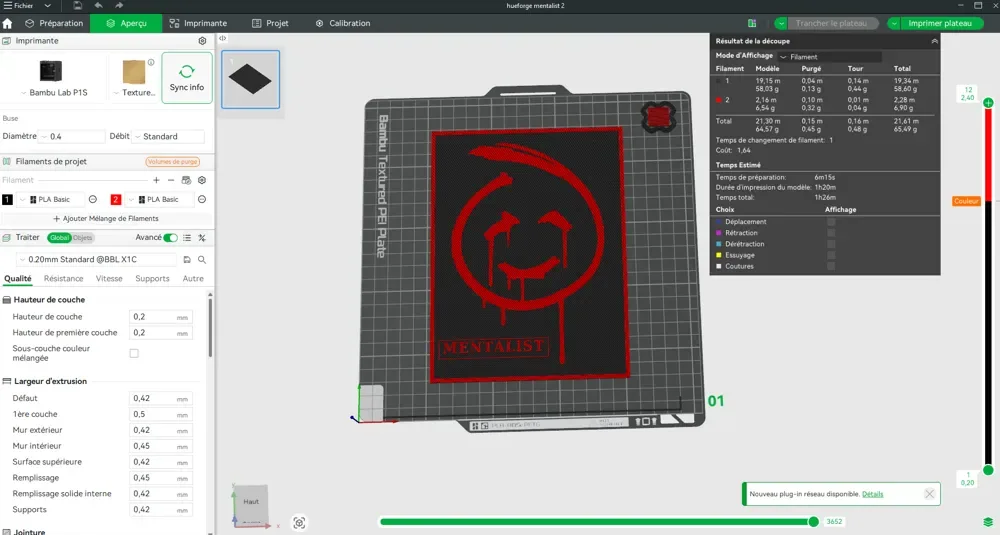Screen dimensions: 1000x535
Task: Show the plate info icon beside the textured plate
Action: tap(151, 62)
